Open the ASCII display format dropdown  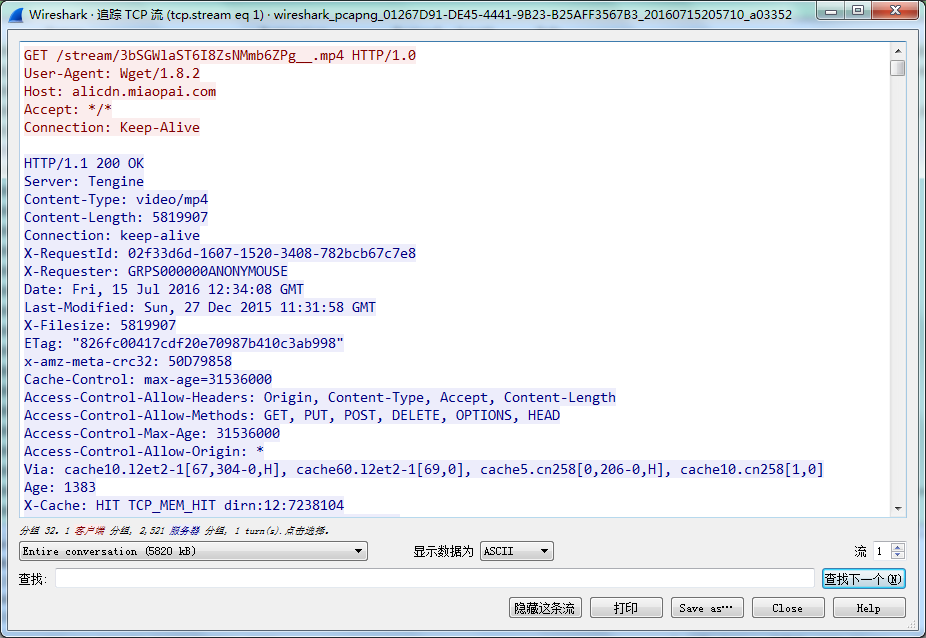coord(517,551)
